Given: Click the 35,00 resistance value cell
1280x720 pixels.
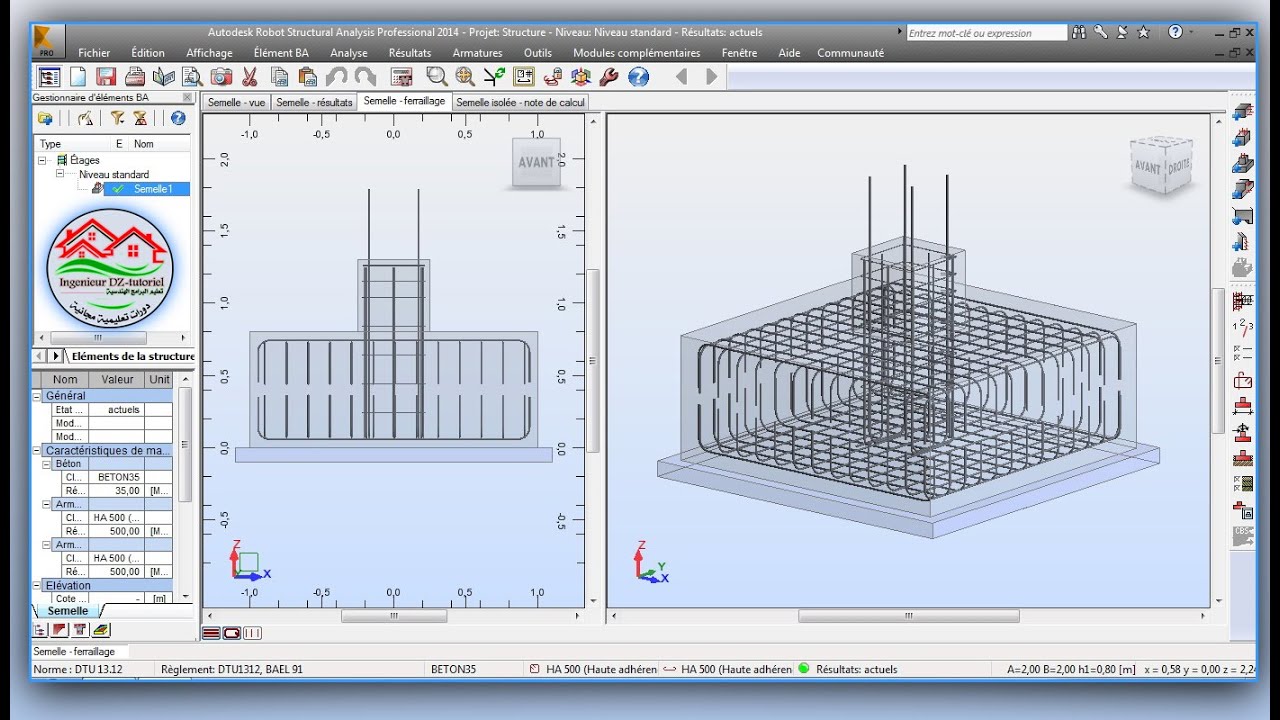Looking at the screenshot, I should 117,491.
